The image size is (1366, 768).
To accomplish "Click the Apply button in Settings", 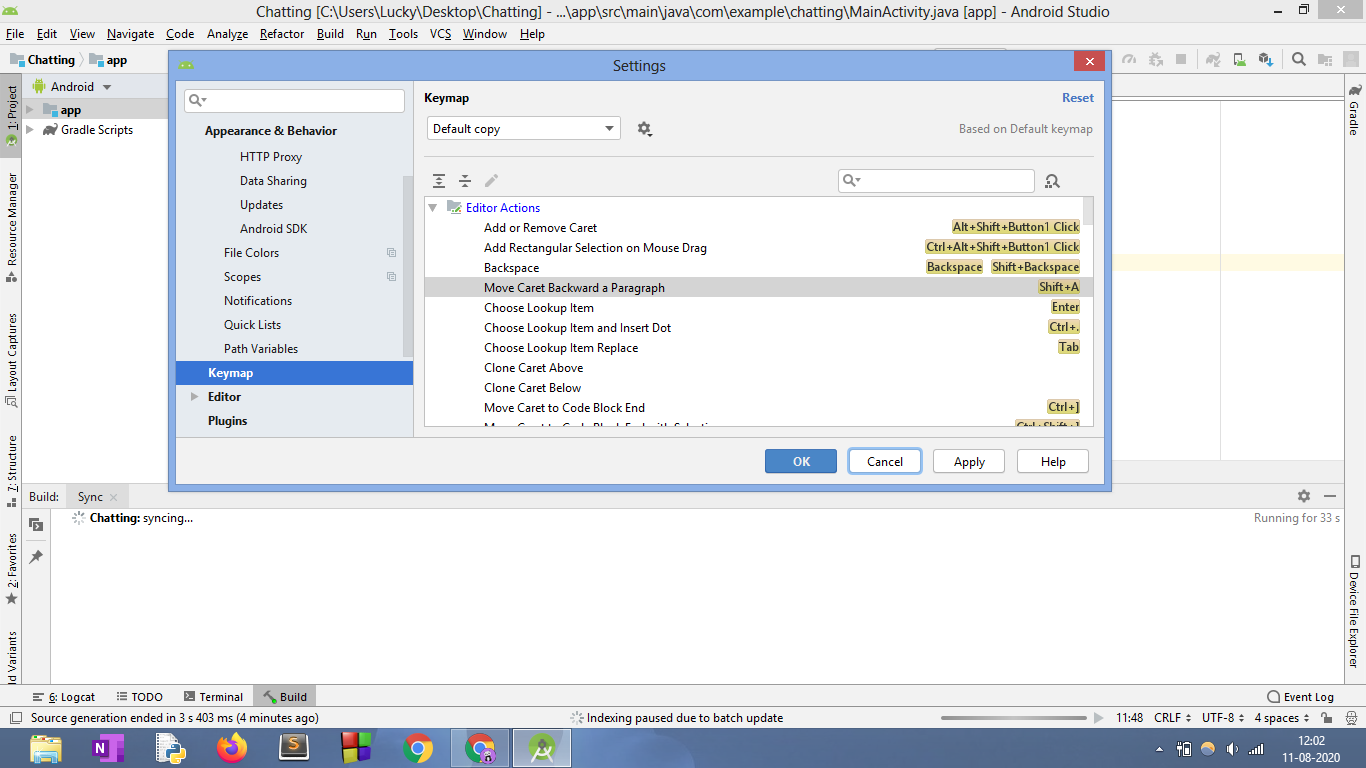I will pos(969,461).
